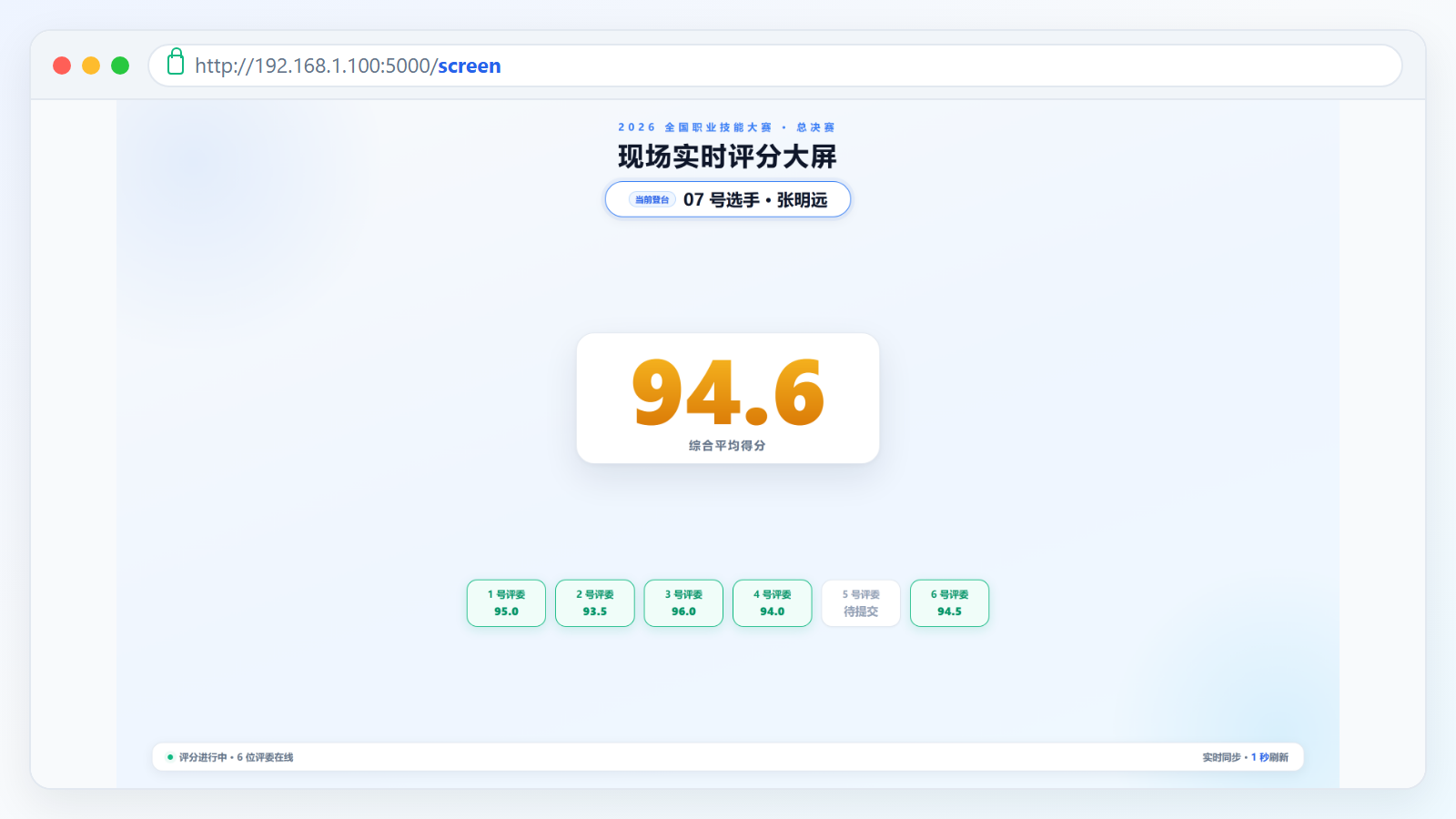Screen dimensions: 1456x819
Task: Click the lock icon in address bar
Action: tap(176, 62)
